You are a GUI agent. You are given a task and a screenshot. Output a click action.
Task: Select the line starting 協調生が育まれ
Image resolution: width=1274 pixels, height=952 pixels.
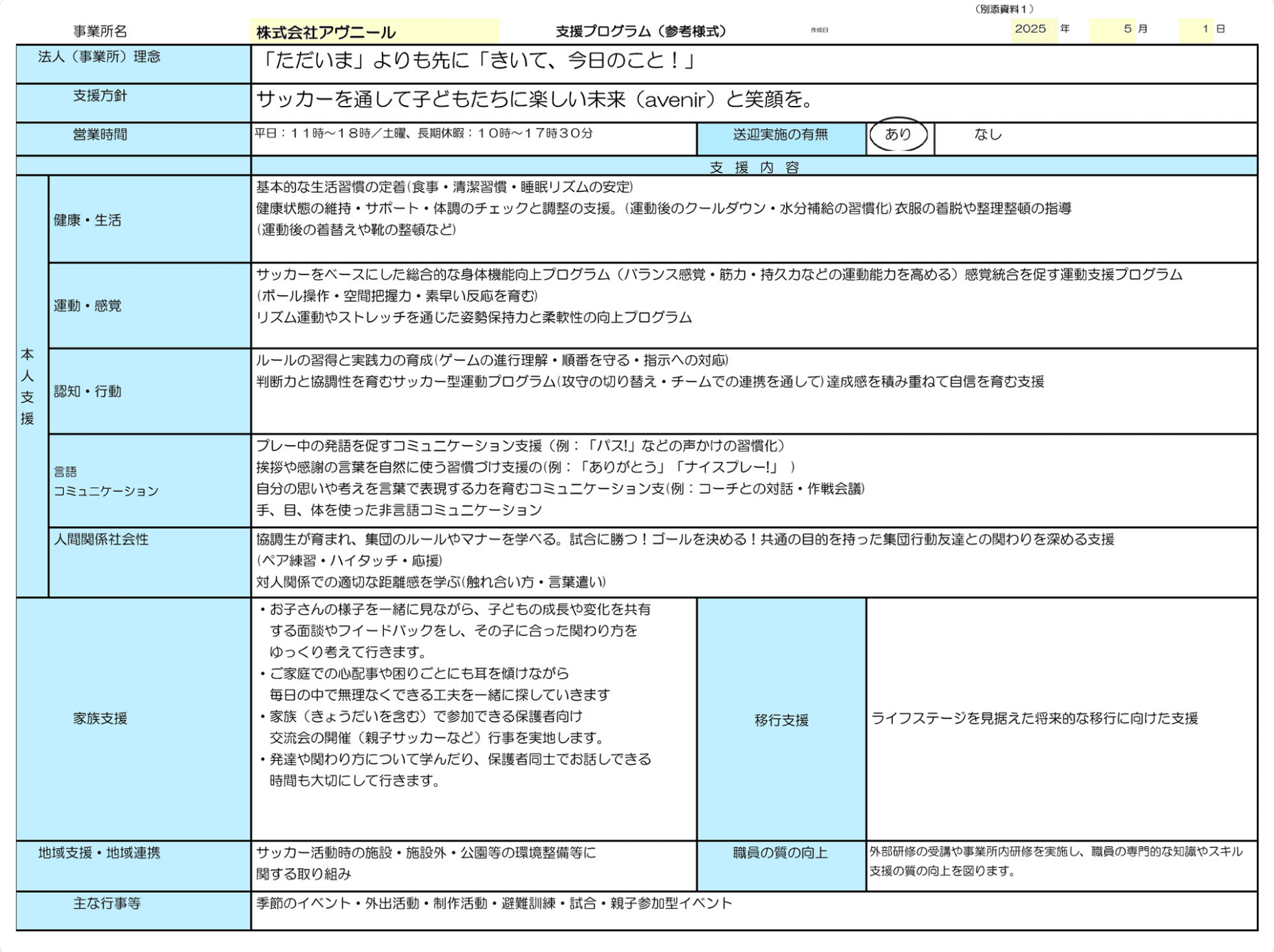point(685,539)
